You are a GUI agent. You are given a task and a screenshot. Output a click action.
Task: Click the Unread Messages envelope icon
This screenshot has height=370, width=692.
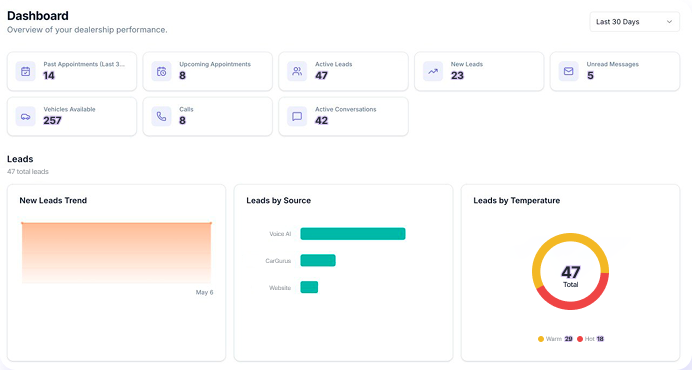pyautogui.click(x=568, y=71)
